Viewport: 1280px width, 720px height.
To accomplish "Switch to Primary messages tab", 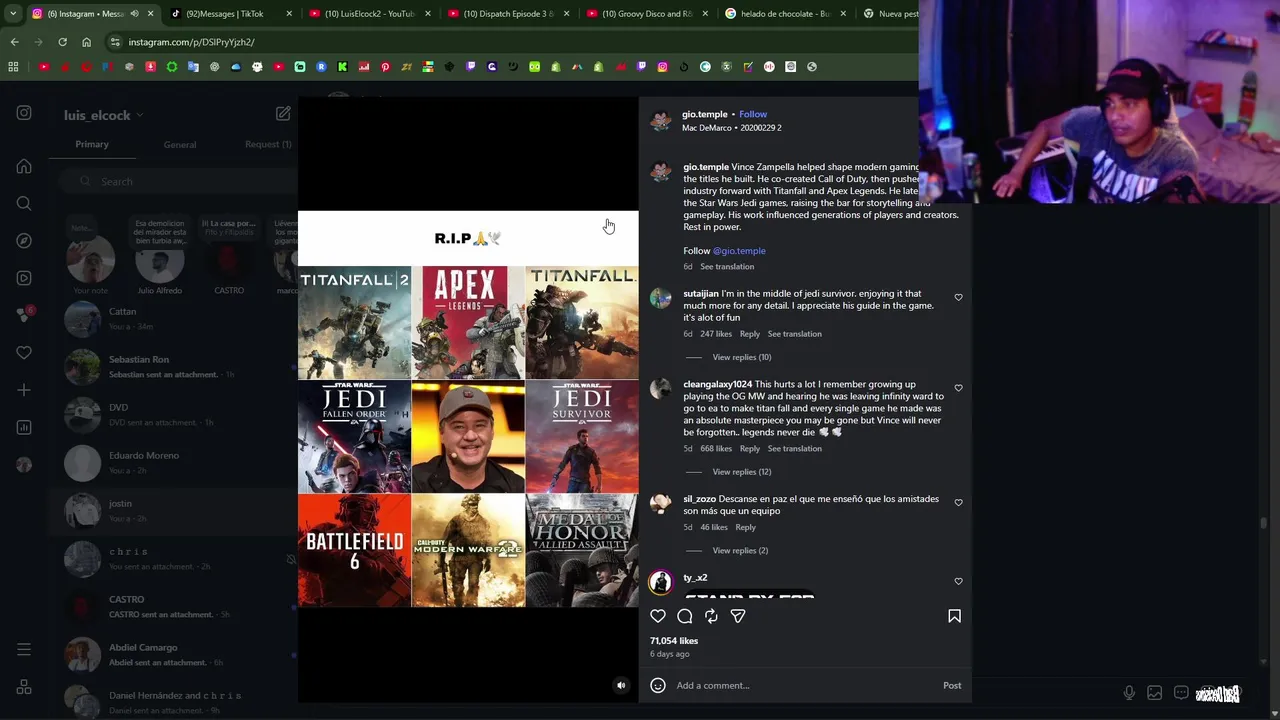I will [92, 144].
